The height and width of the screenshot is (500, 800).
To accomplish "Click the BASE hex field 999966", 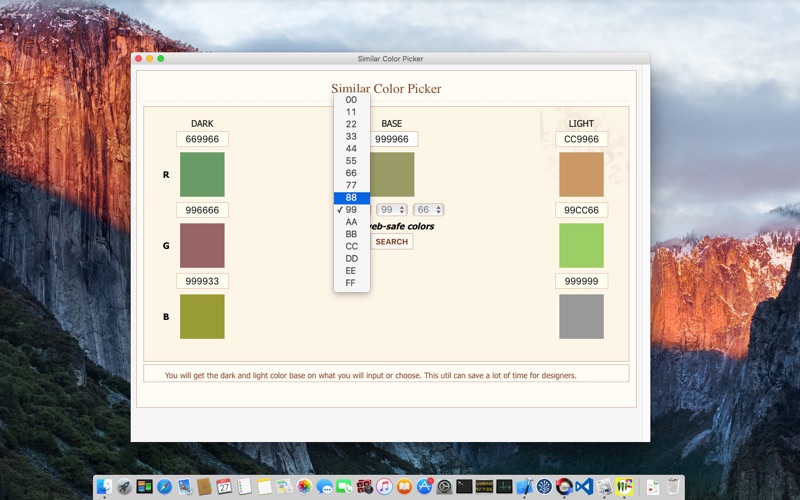I will pyautogui.click(x=392, y=139).
